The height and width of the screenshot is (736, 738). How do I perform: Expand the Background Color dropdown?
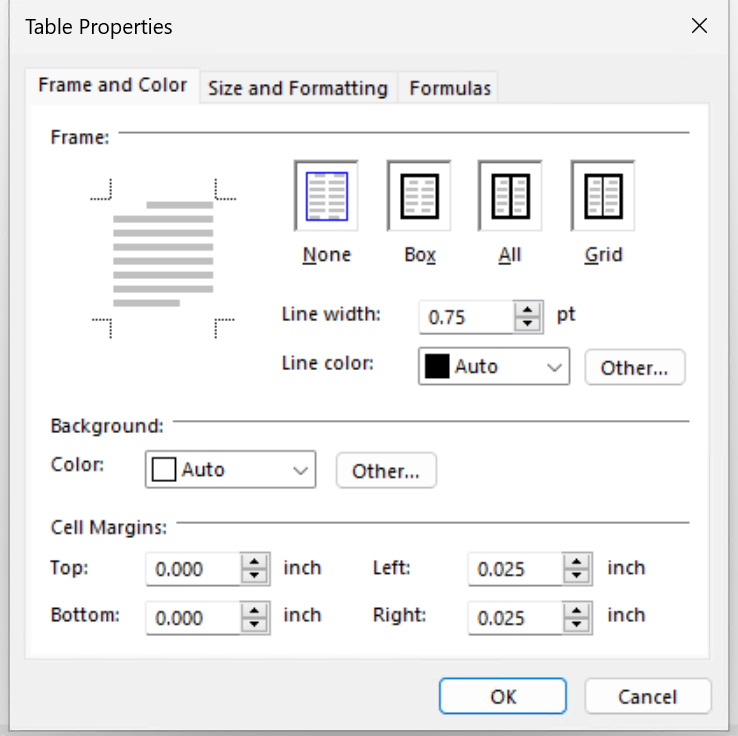coord(298,470)
